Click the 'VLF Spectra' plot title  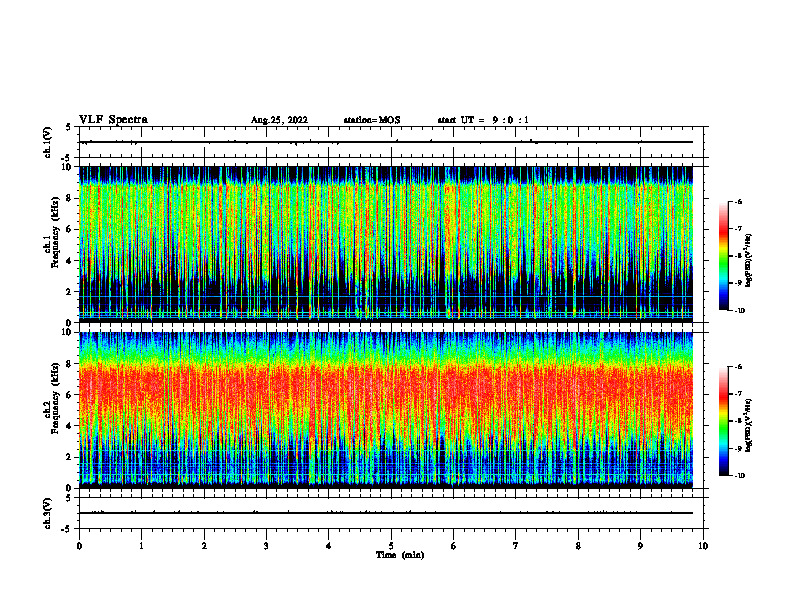click(x=113, y=120)
